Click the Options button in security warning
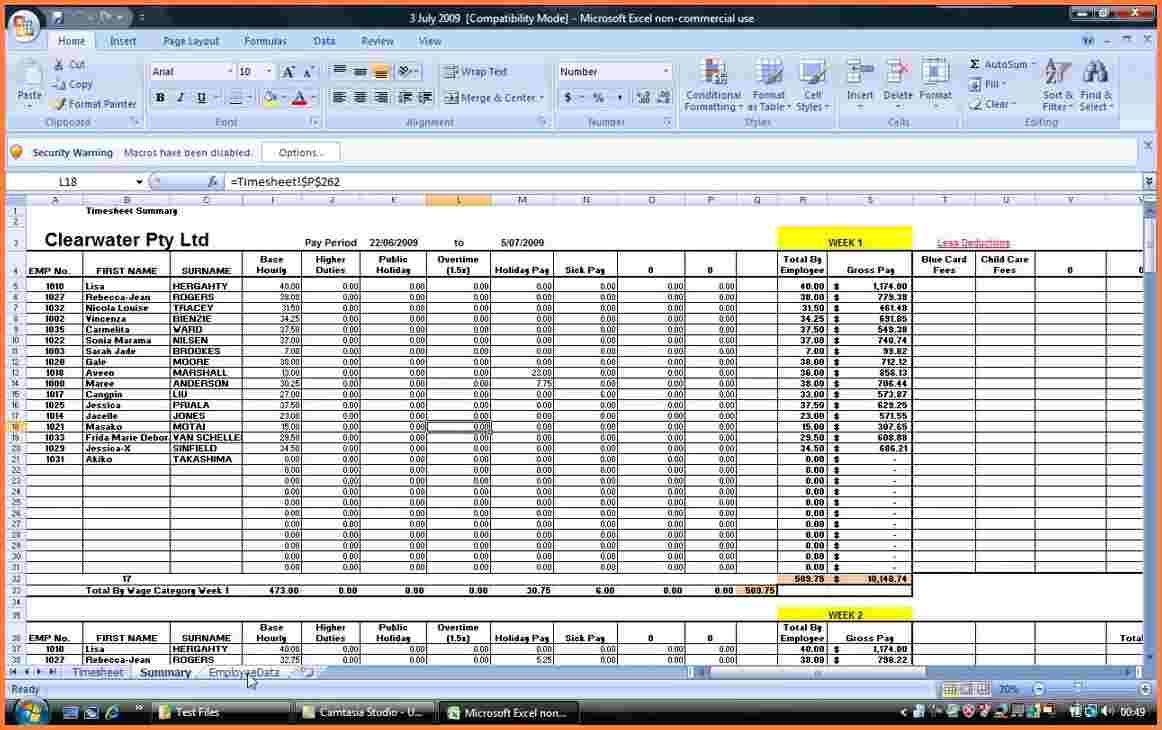Image resolution: width=1162 pixels, height=730 pixels. pos(300,153)
